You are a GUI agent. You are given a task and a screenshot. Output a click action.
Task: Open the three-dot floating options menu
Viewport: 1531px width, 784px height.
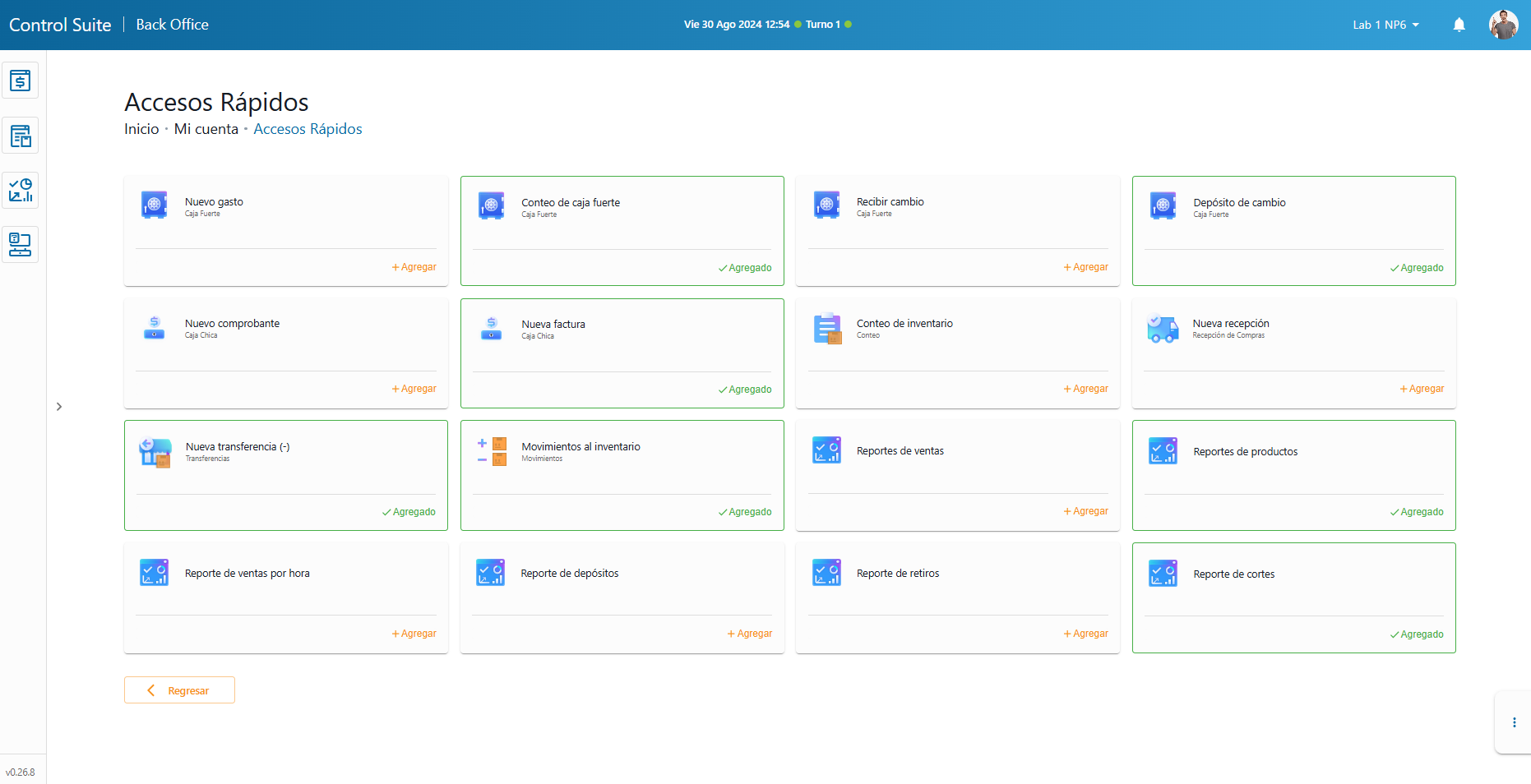(1514, 722)
